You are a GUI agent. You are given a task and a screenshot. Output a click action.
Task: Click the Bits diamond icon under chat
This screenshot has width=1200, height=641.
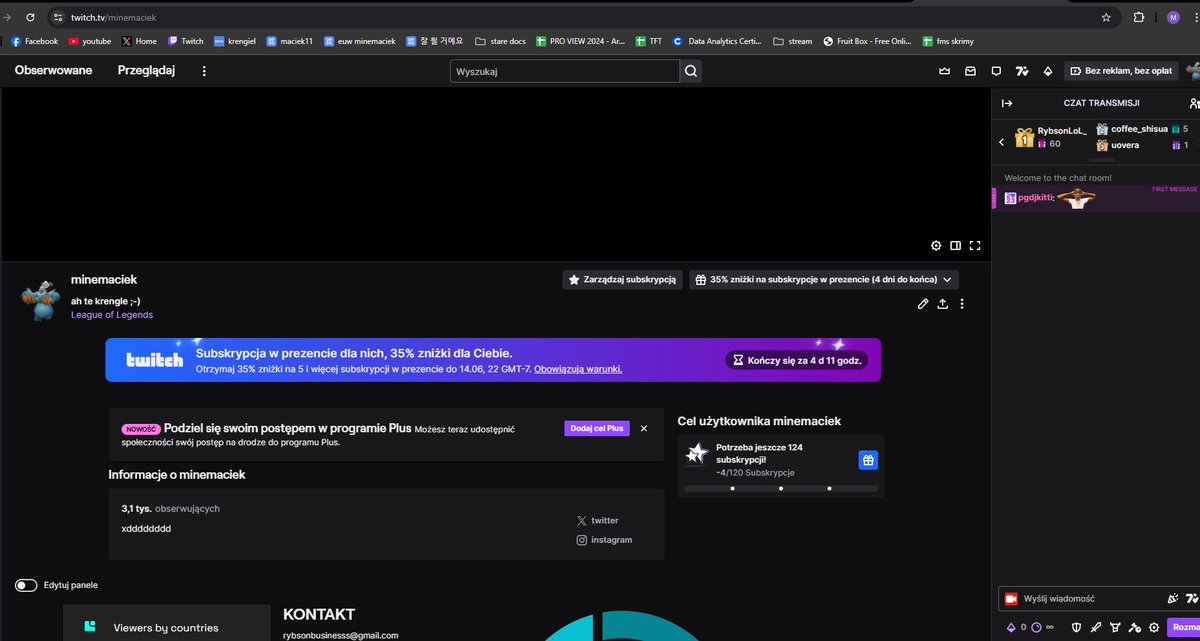pos(1010,628)
